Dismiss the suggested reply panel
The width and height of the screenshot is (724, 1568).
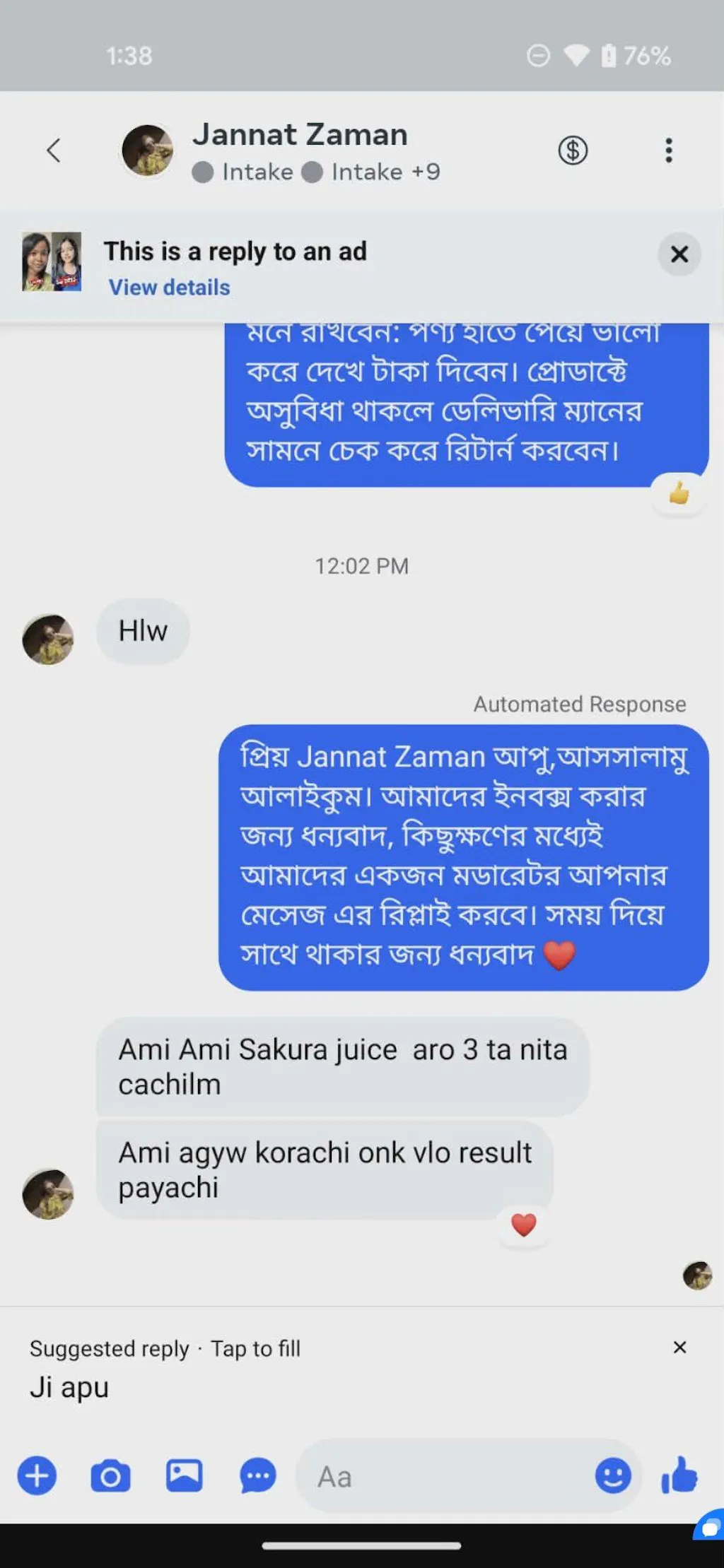(x=680, y=1347)
